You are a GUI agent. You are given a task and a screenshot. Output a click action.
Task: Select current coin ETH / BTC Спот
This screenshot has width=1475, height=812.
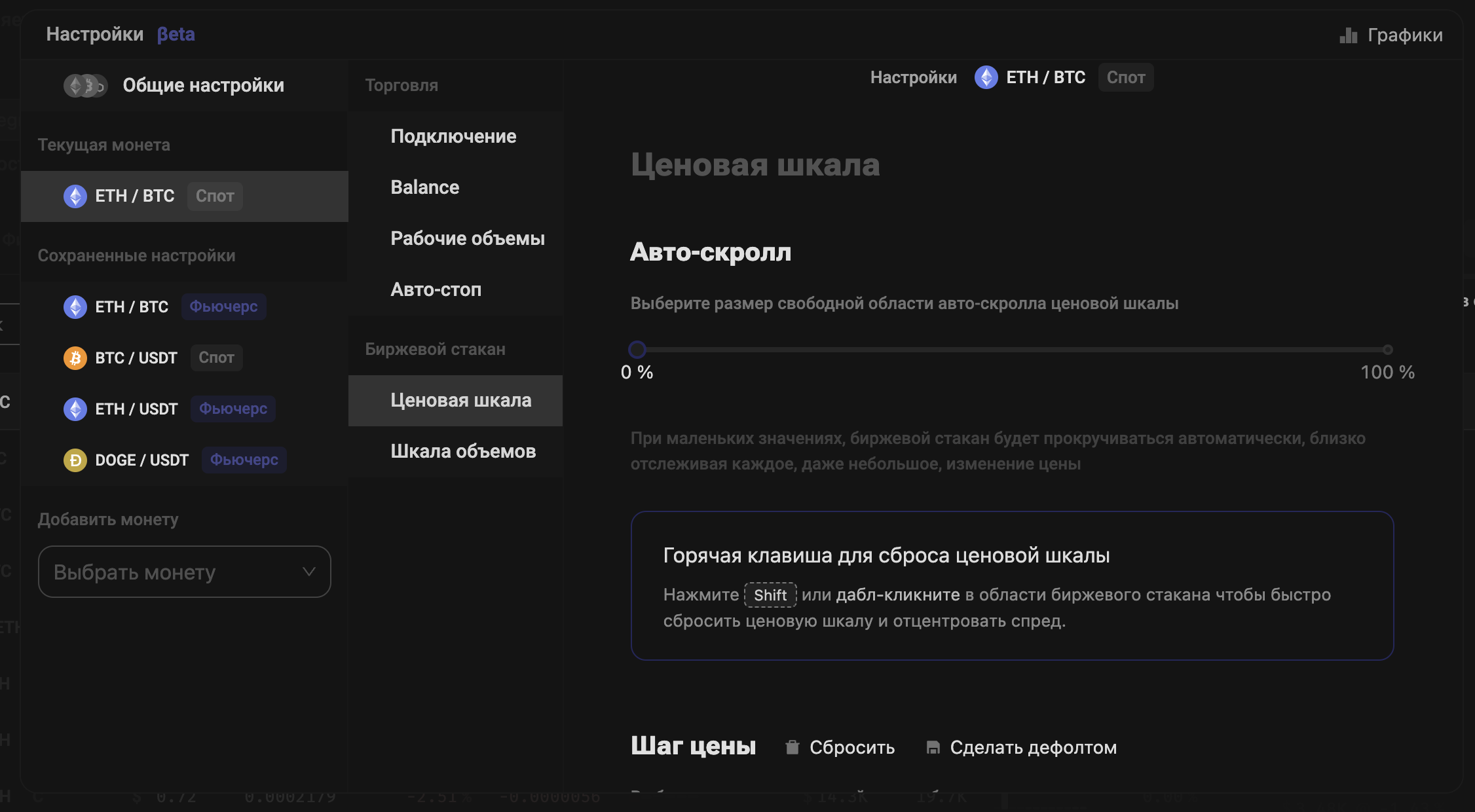(x=185, y=196)
